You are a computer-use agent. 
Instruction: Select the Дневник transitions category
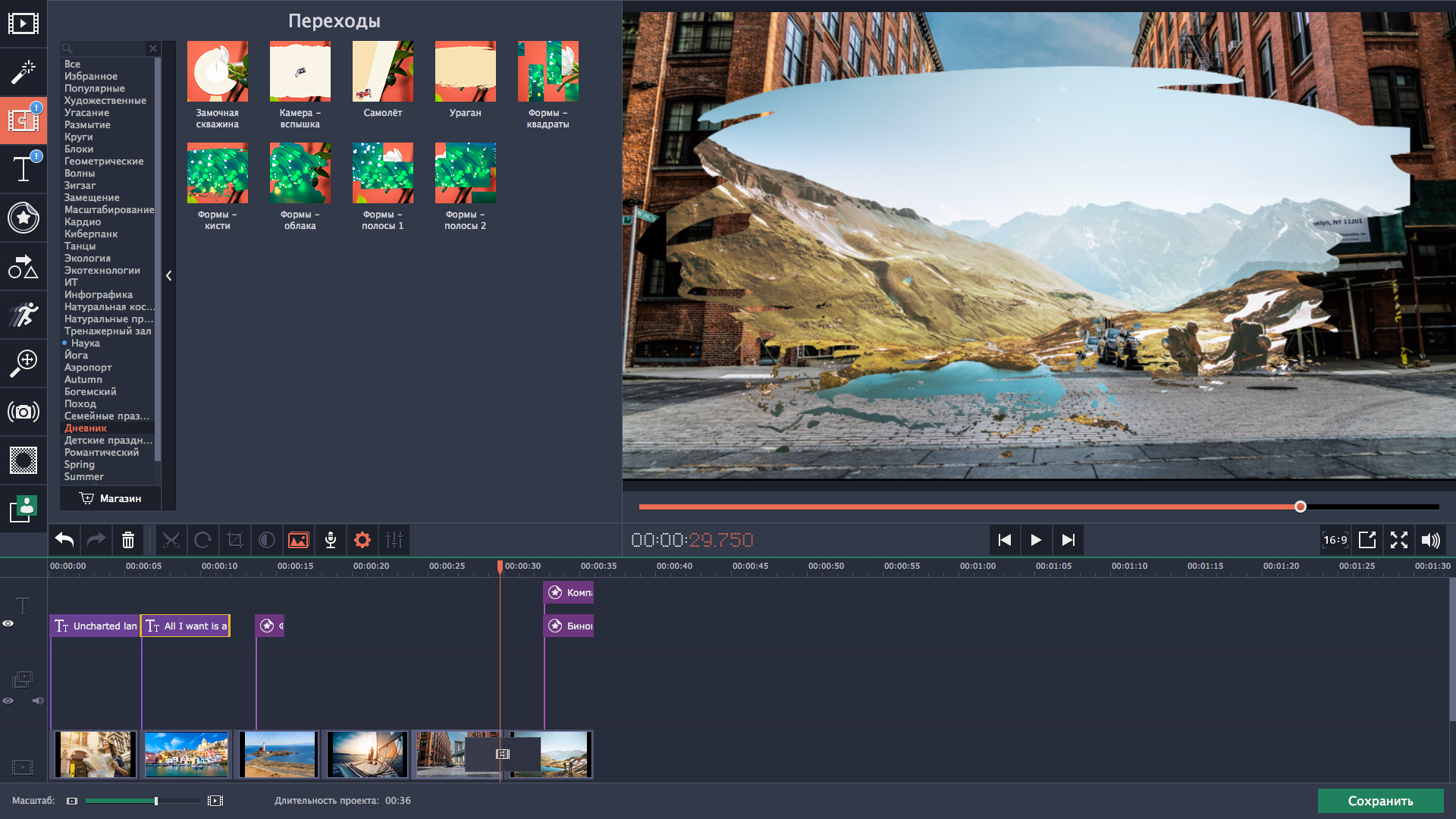coord(86,428)
